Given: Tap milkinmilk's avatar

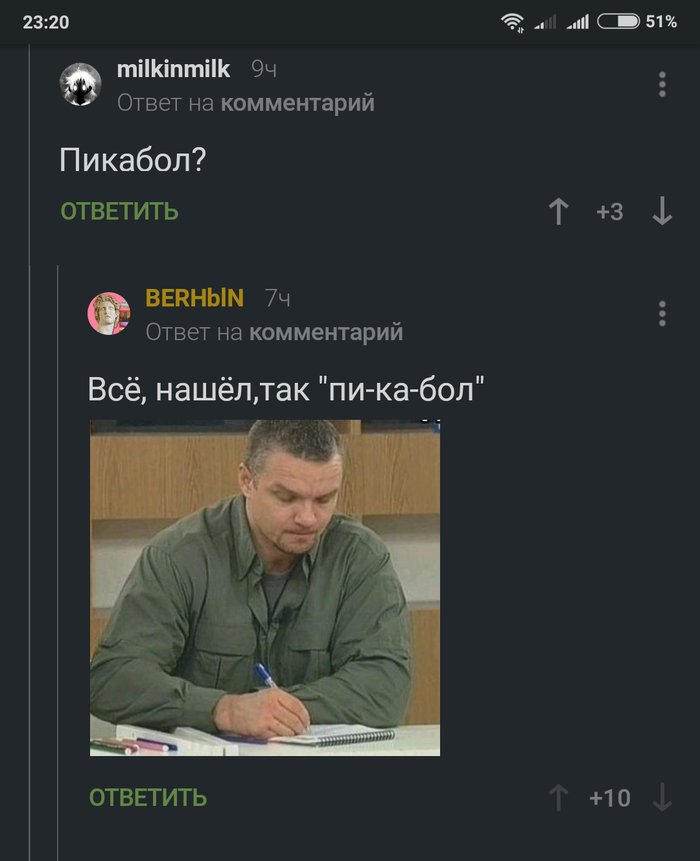Looking at the screenshot, I should [x=80, y=84].
